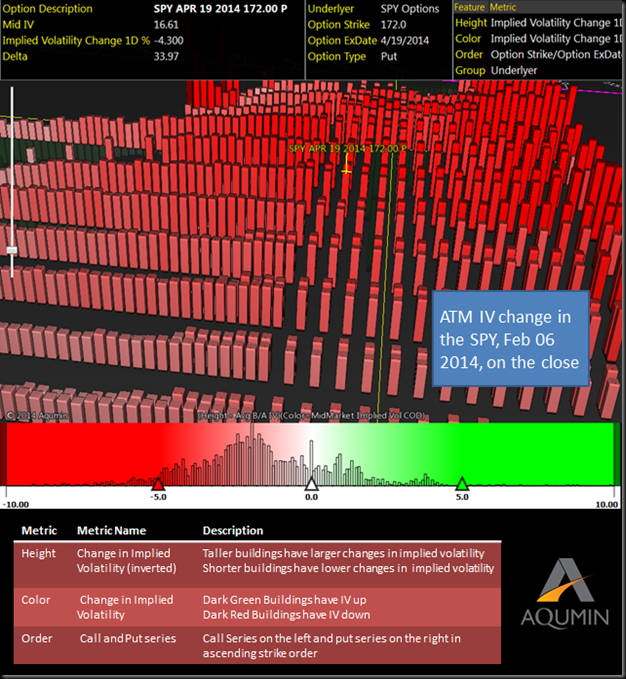Select the red -5.0 triangle marker

pyautogui.click(x=158, y=483)
